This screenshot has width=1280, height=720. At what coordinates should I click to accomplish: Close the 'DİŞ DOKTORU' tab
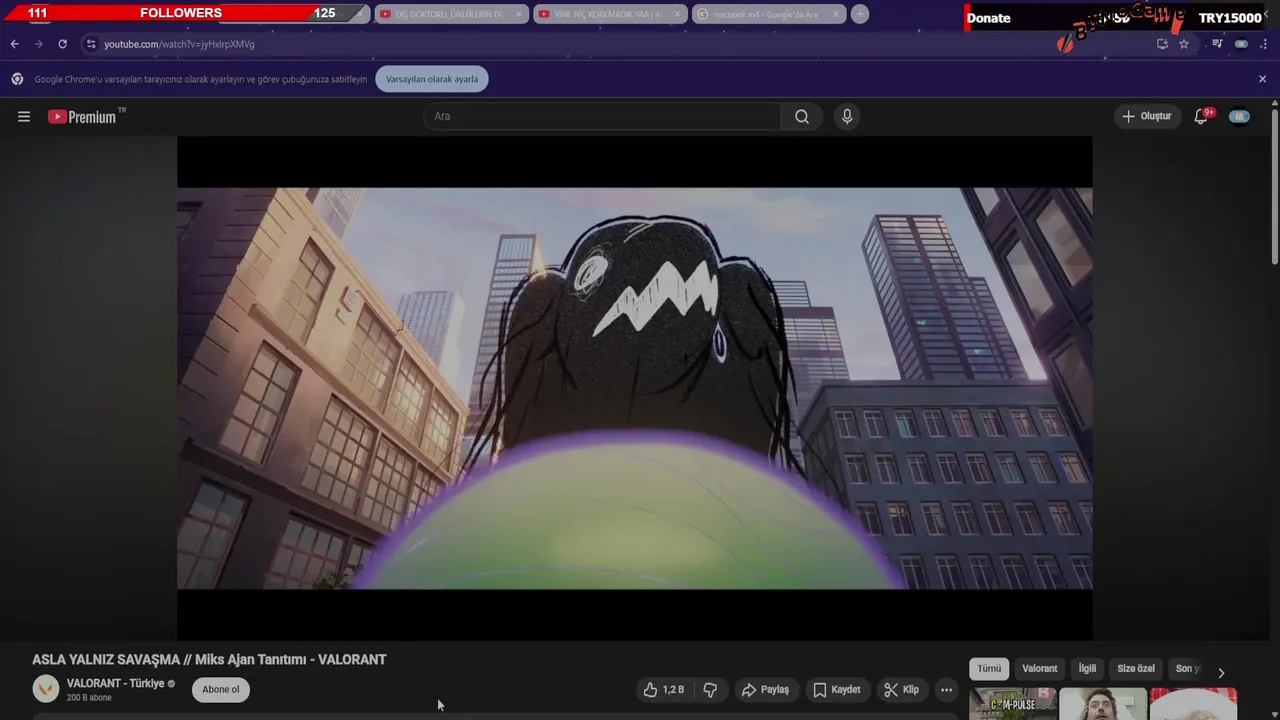coord(518,14)
